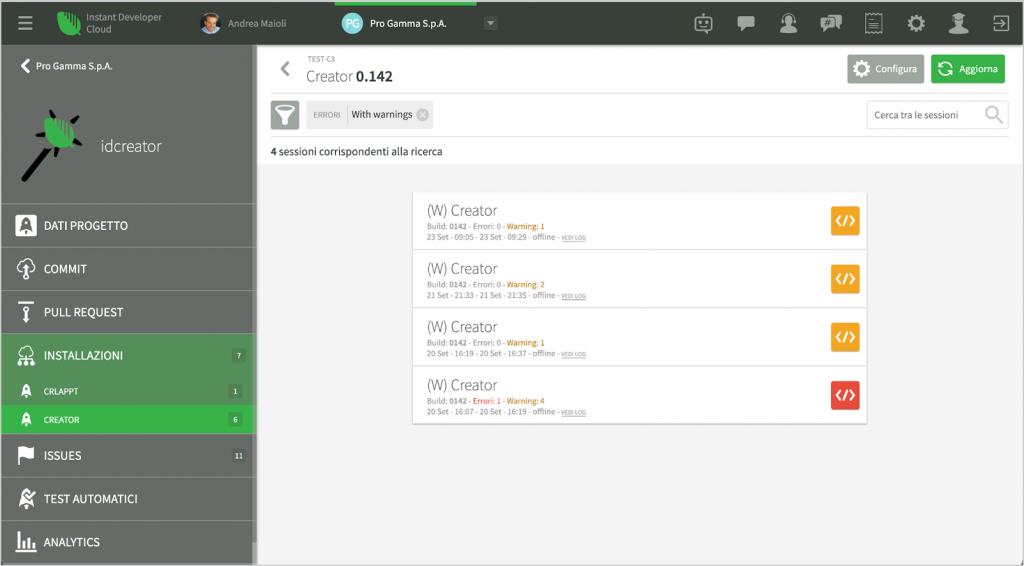Return to Pro Gamma S.p.A. in sidebar

pos(67,66)
